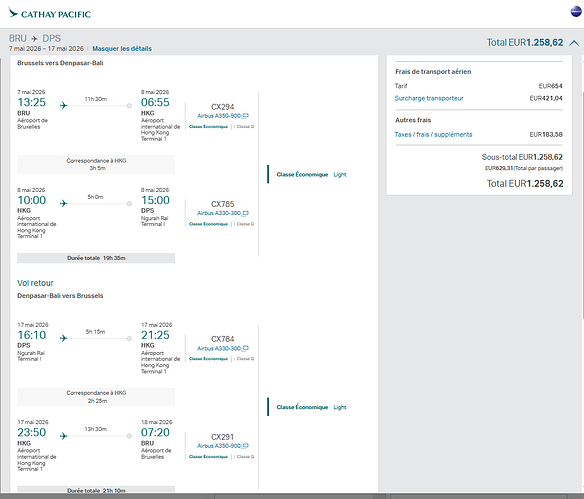Screen dimensions: 584x499
Task: Click Masquer les détails link
Action: [122, 49]
